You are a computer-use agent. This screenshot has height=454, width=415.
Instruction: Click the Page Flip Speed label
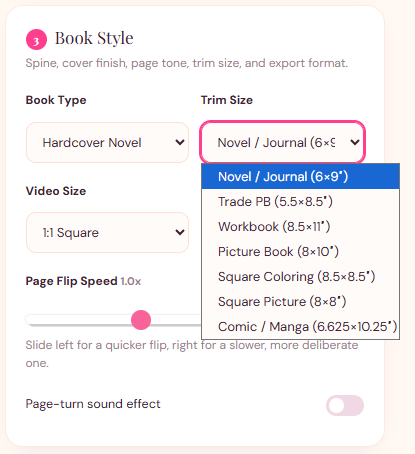pos(71,281)
